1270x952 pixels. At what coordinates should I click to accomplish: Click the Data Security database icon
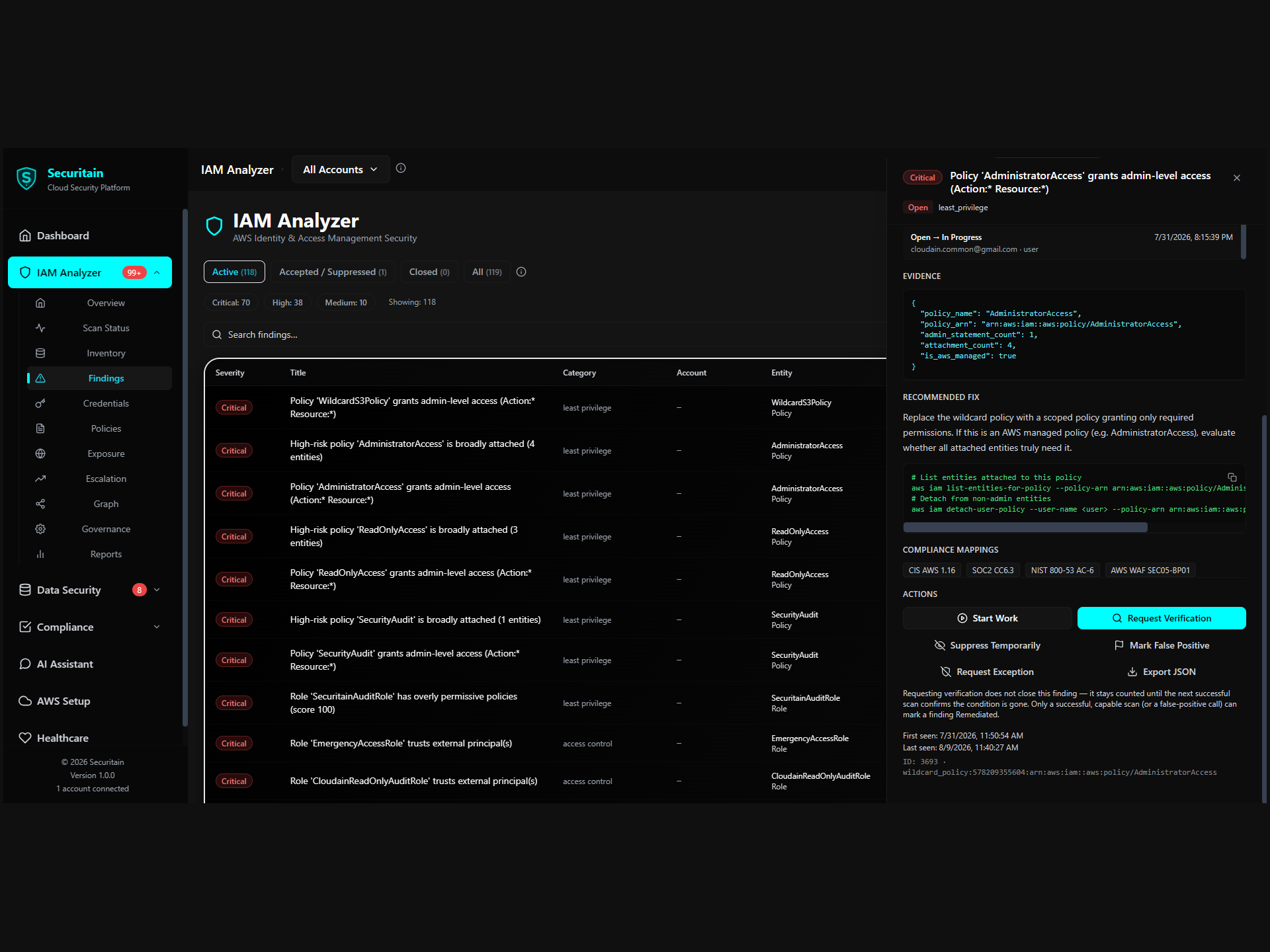pos(25,590)
